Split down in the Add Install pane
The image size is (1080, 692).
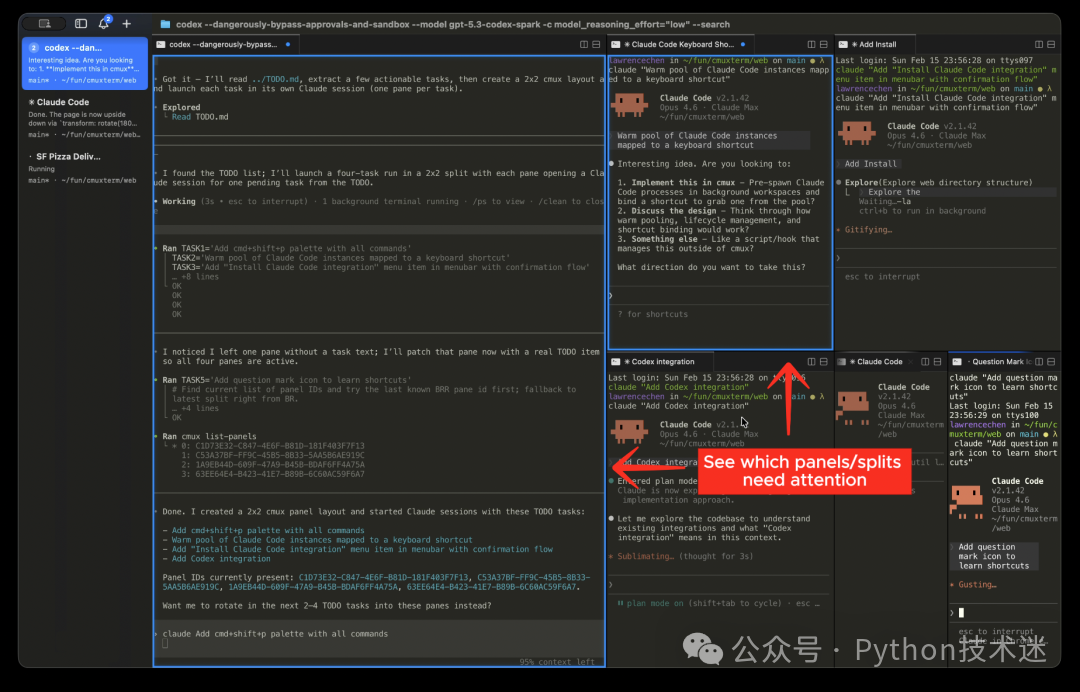[x=1051, y=44]
